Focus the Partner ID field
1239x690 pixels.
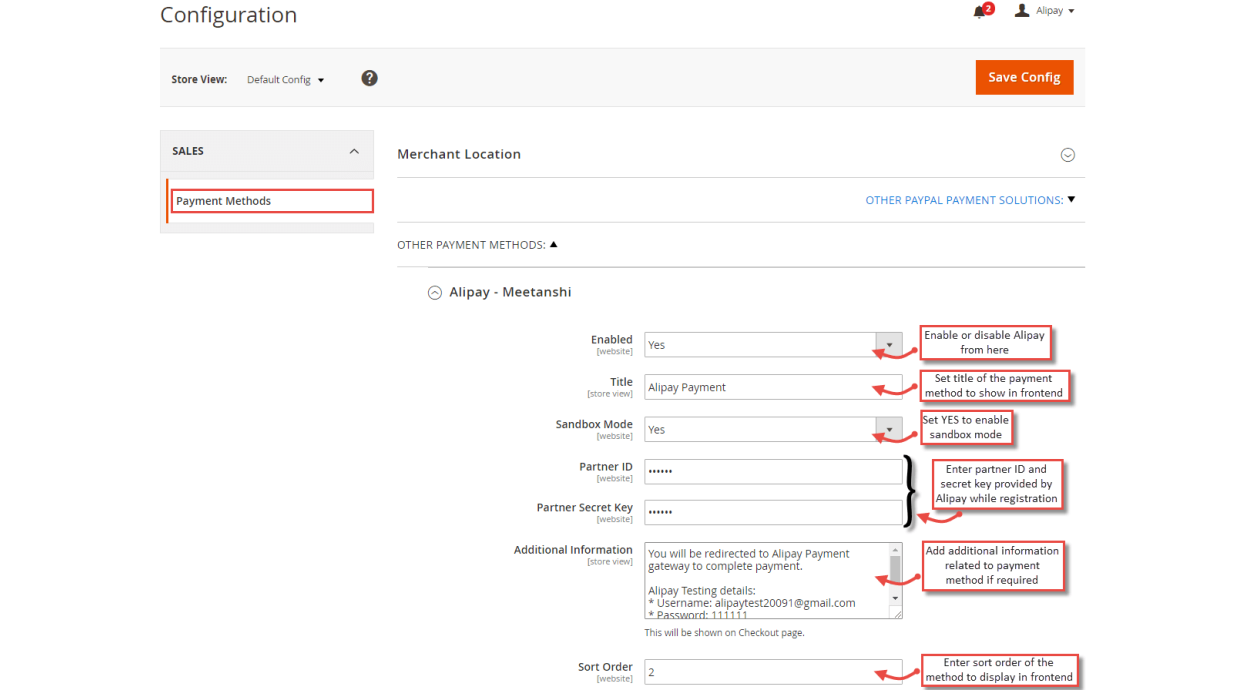pyautogui.click(x=773, y=471)
